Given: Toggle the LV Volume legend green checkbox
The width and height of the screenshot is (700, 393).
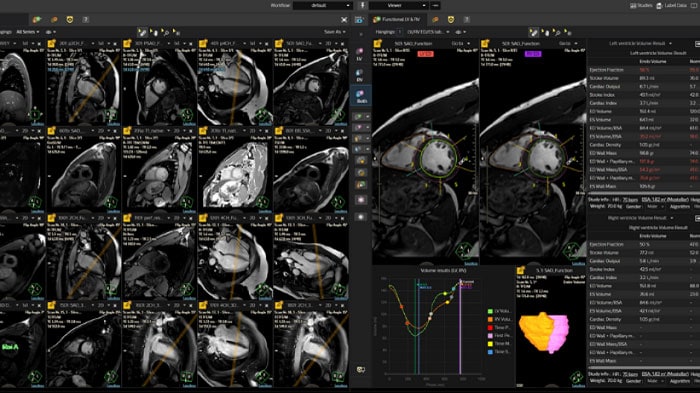Looking at the screenshot, I should click(490, 311).
